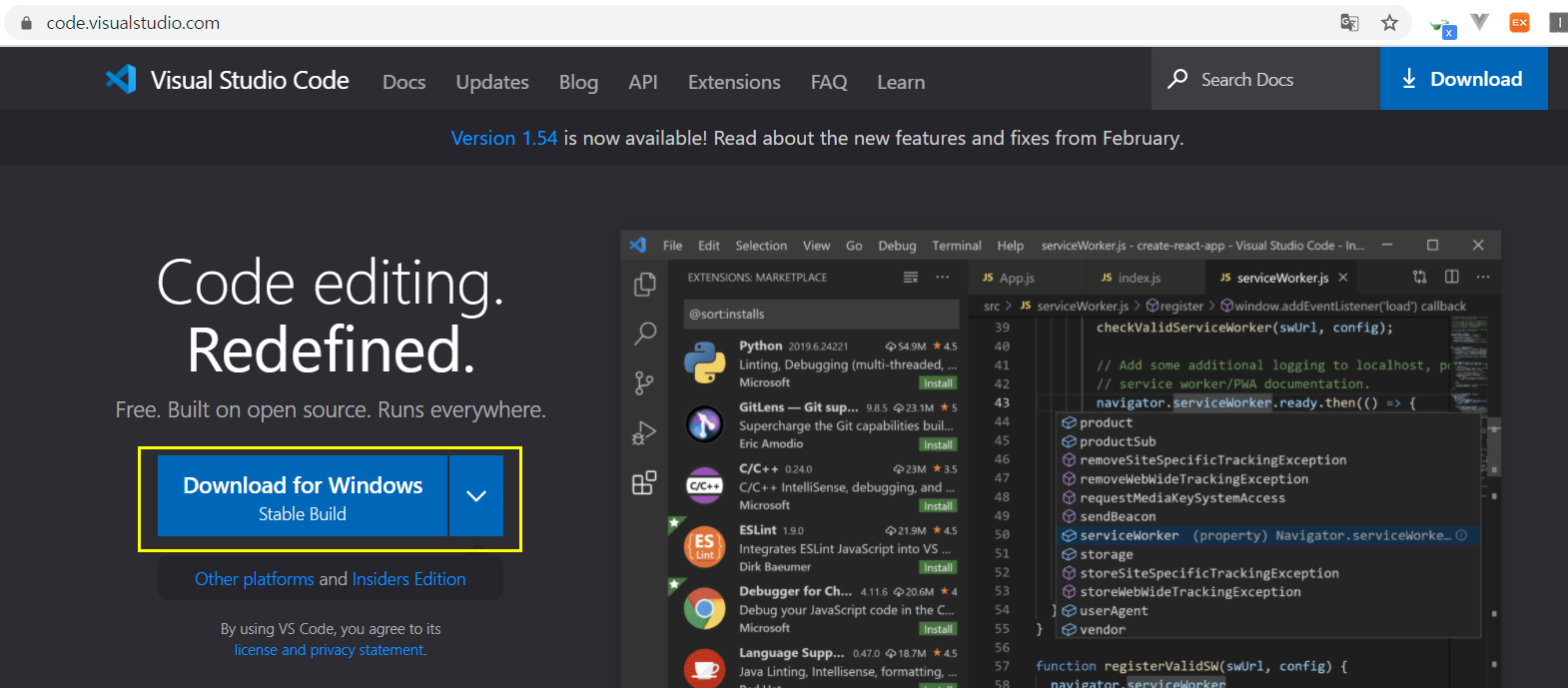
Task: Open Search icon in VS Code activity bar
Action: point(645,334)
